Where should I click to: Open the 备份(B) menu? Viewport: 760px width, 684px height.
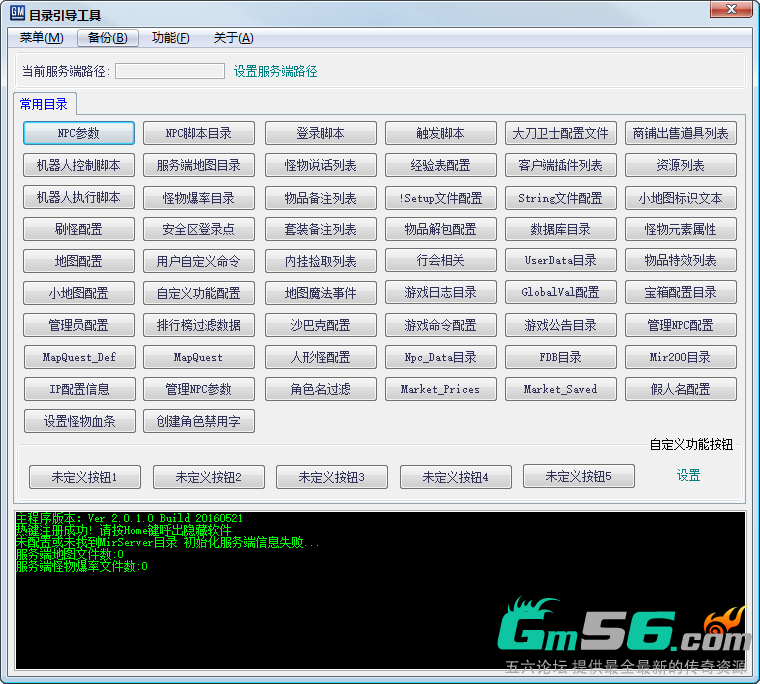pyautogui.click(x=108, y=38)
